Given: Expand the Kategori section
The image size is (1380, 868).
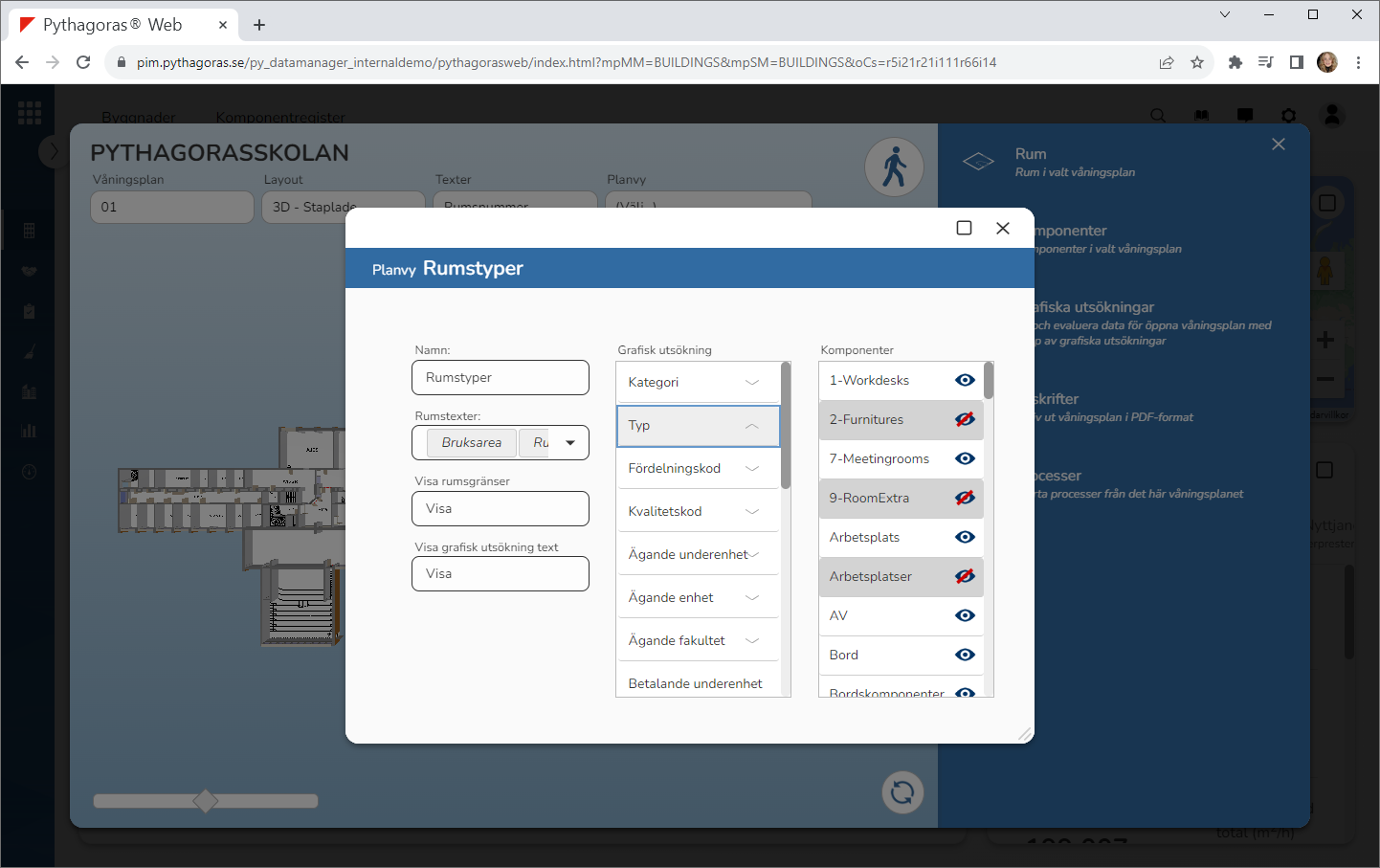Looking at the screenshot, I should pos(752,383).
